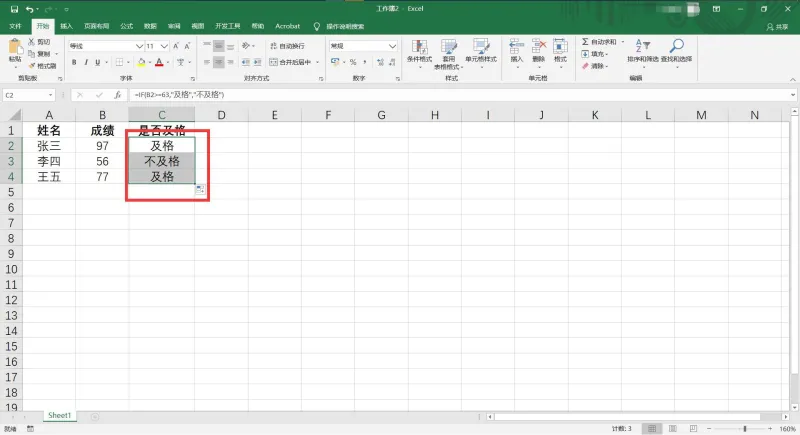Viewport: 800px width, 435px height.
Task: Click the zoom slider handle
Action: [744, 429]
